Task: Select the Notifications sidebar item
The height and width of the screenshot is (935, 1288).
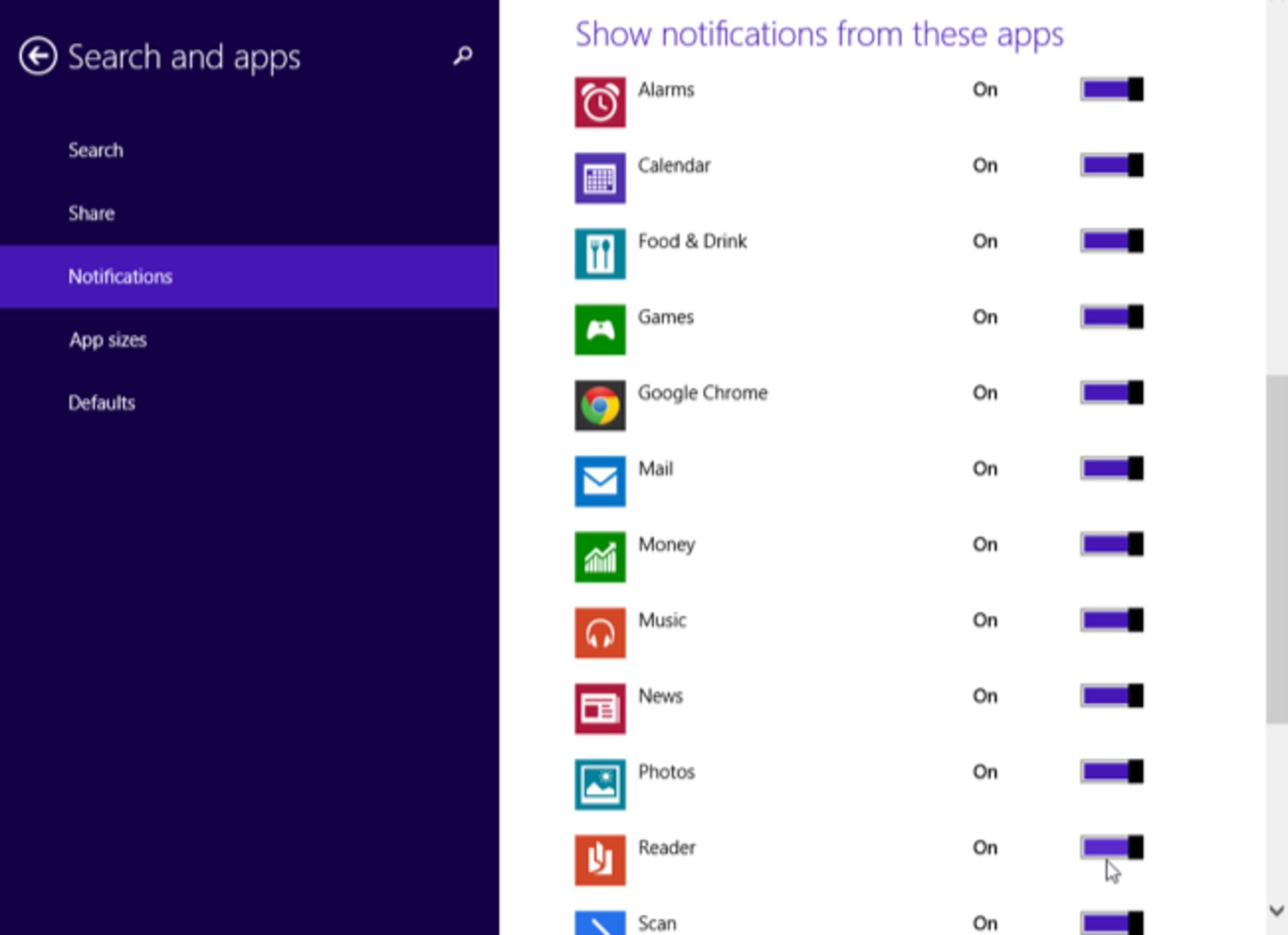Action: click(x=249, y=276)
